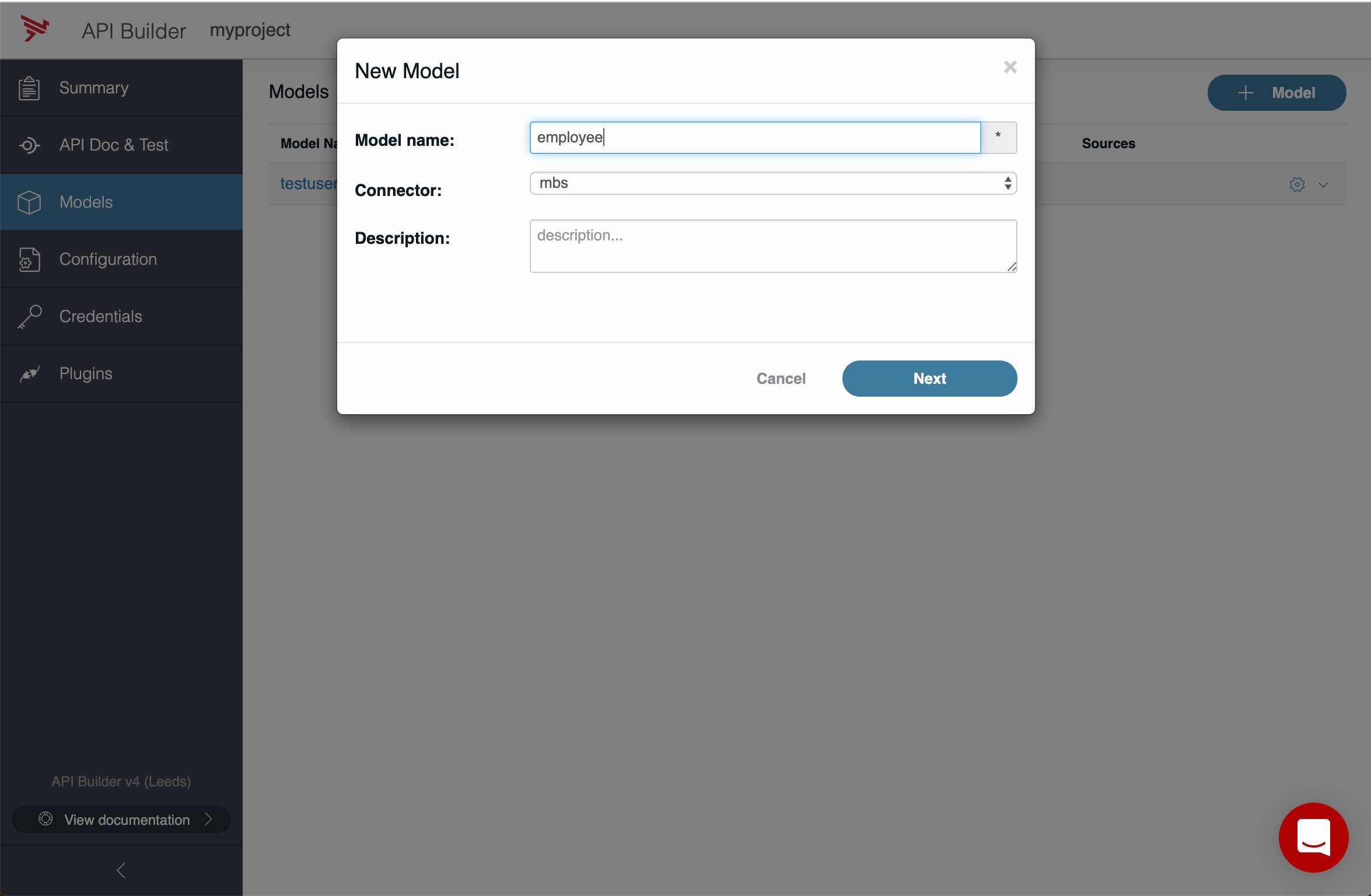
Task: Click the myproject project name
Action: pos(250,30)
